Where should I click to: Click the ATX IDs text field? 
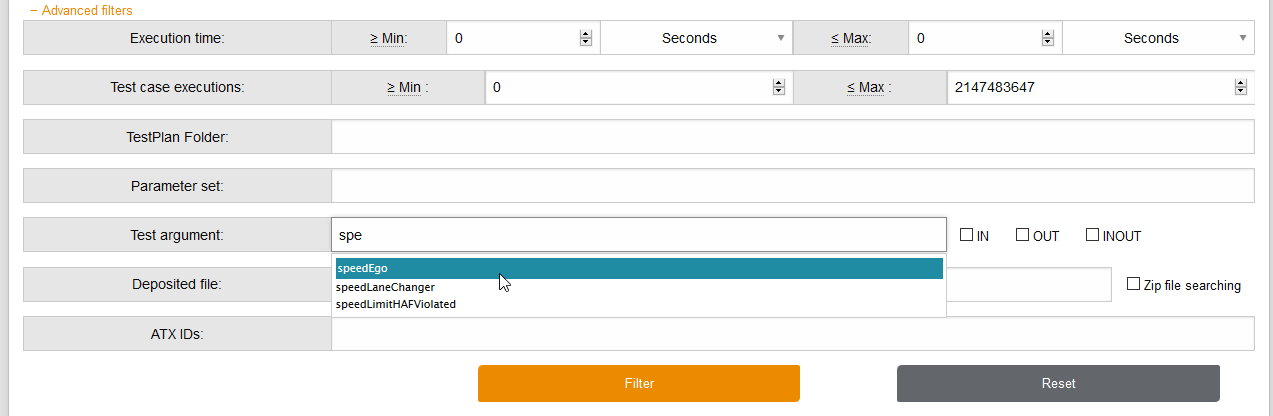[x=792, y=334]
